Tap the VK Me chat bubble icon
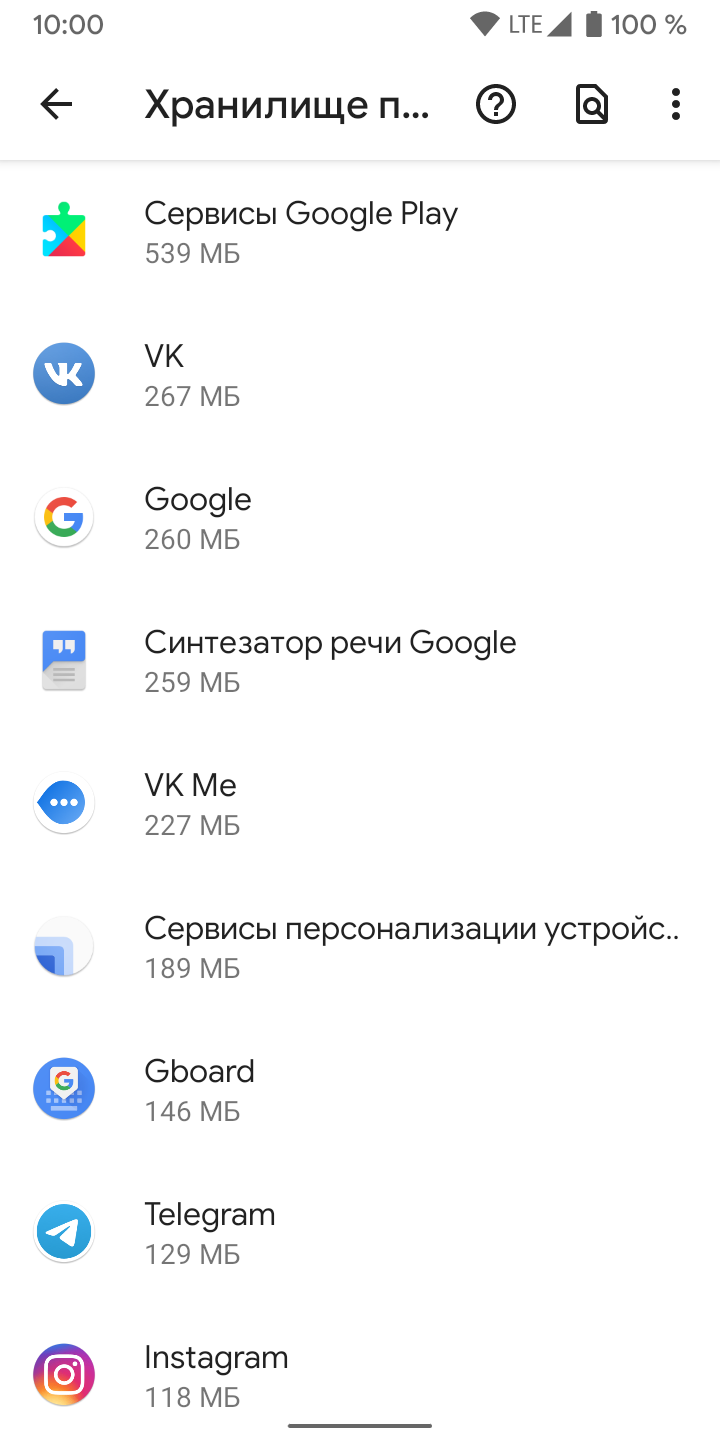The image size is (720, 1440). click(64, 803)
